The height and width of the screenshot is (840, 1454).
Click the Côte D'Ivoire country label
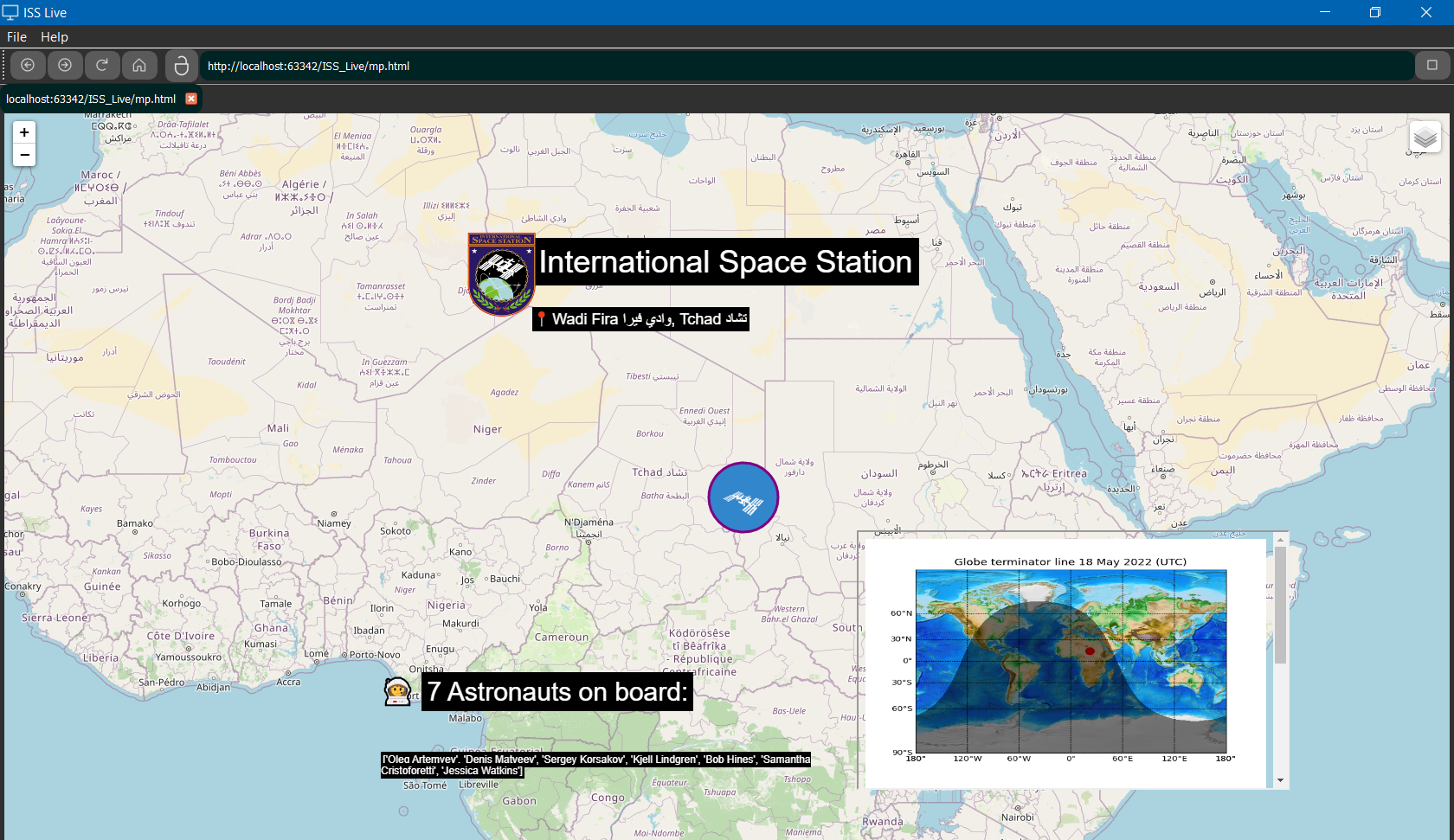point(181,636)
